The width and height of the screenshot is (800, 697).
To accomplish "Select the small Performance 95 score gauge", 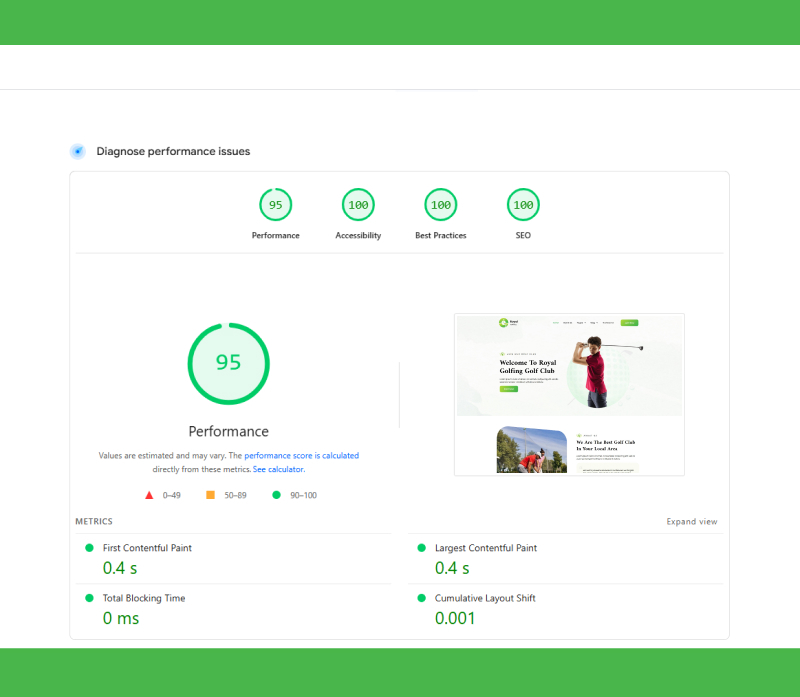I will click(x=275, y=205).
